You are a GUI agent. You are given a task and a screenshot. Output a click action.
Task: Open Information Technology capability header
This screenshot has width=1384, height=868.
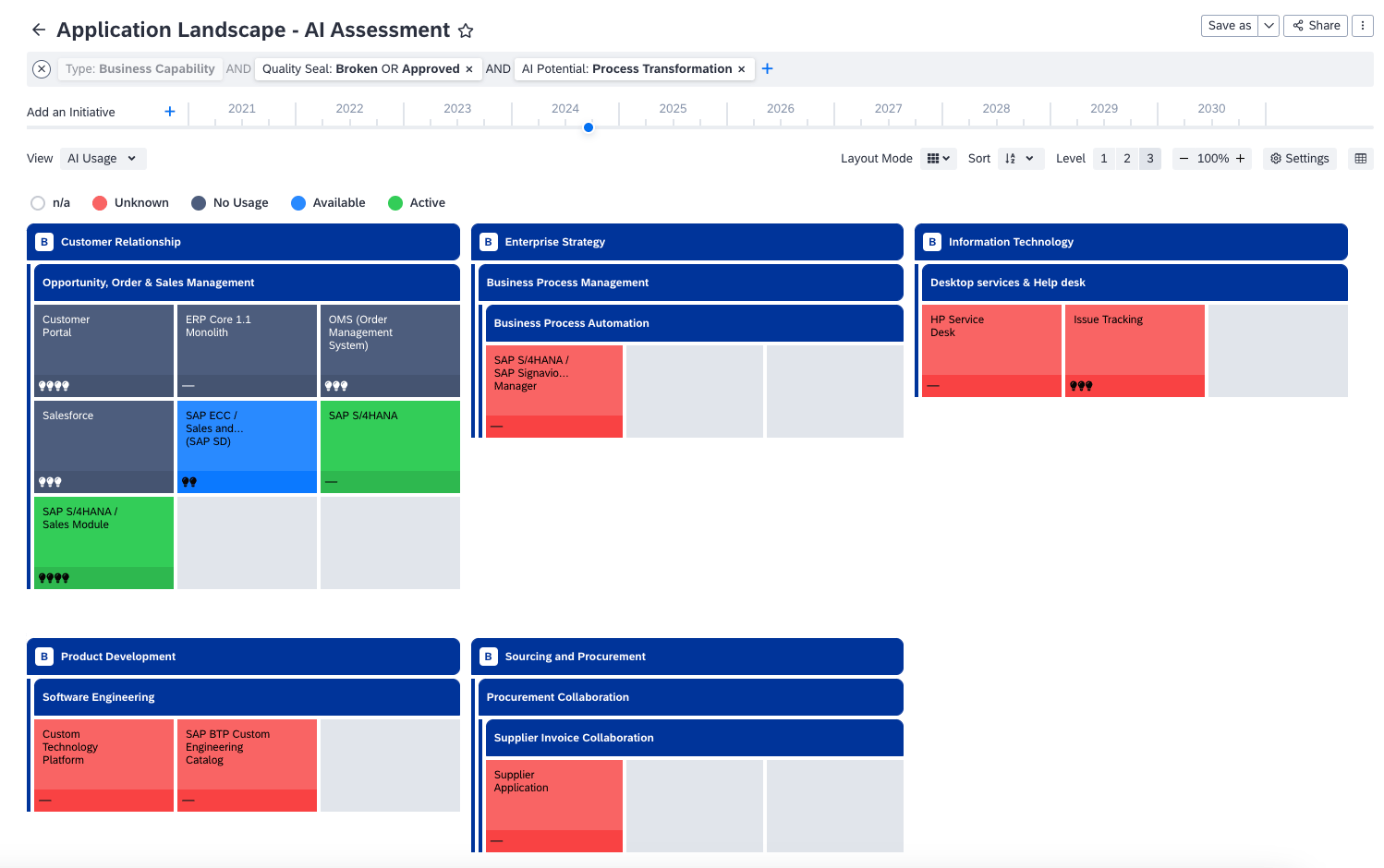pyautogui.click(x=1131, y=242)
